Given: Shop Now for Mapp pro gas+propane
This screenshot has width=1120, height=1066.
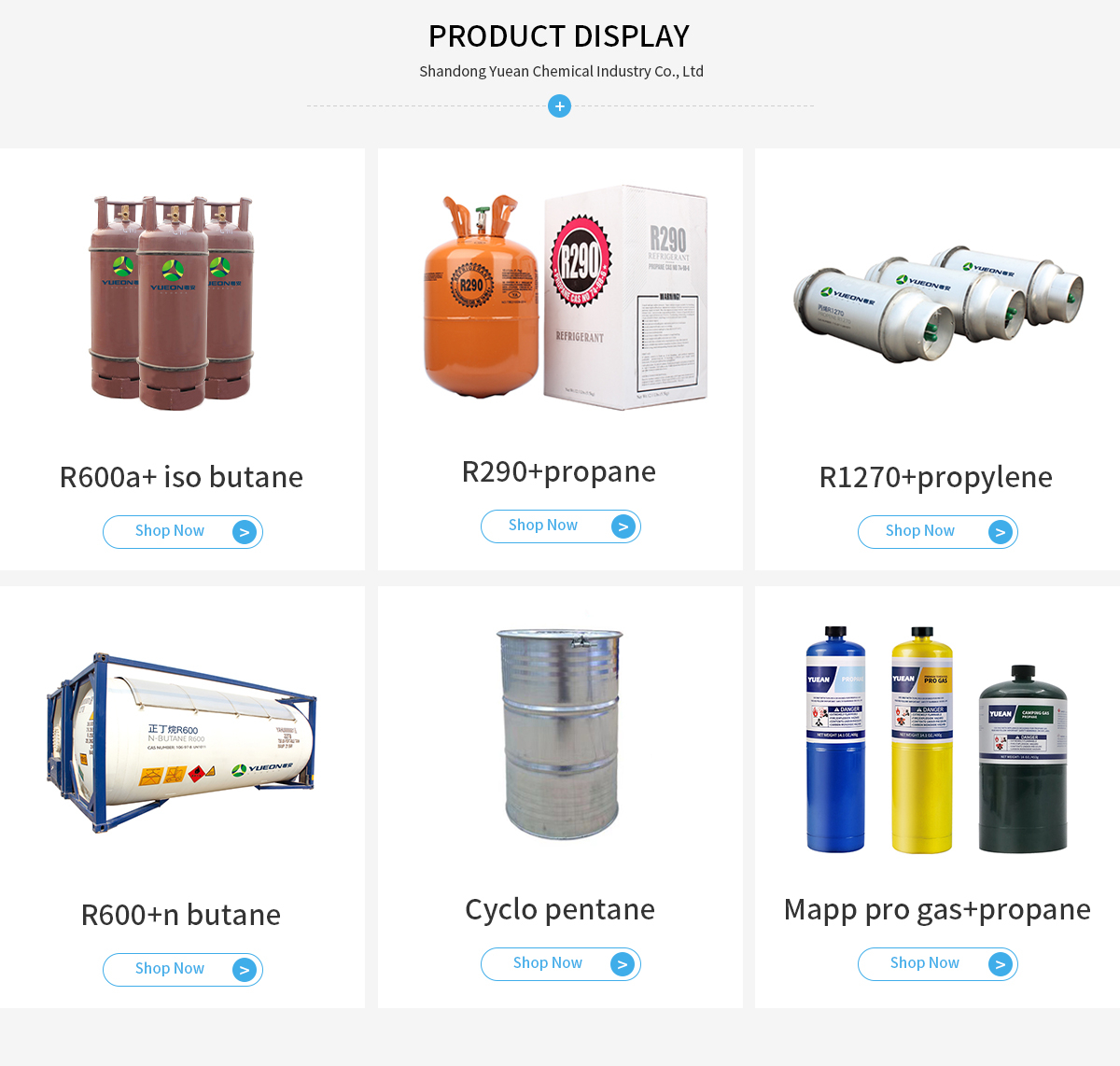Looking at the screenshot, I should pyautogui.click(x=938, y=964).
